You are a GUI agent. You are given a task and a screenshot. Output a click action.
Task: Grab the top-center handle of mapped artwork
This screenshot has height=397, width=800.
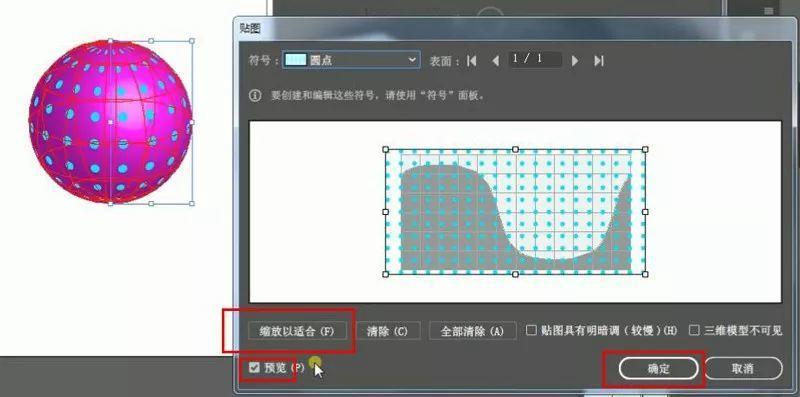[515, 149]
